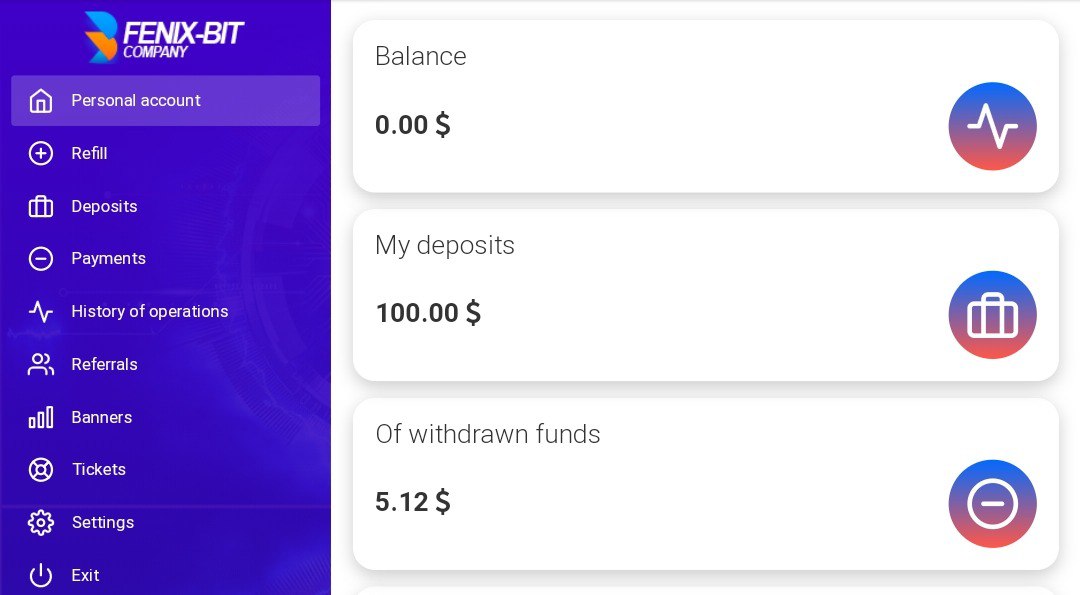Click the briefcase icon next to Deposits
Viewport: 1080px width, 595px height.
[41, 206]
